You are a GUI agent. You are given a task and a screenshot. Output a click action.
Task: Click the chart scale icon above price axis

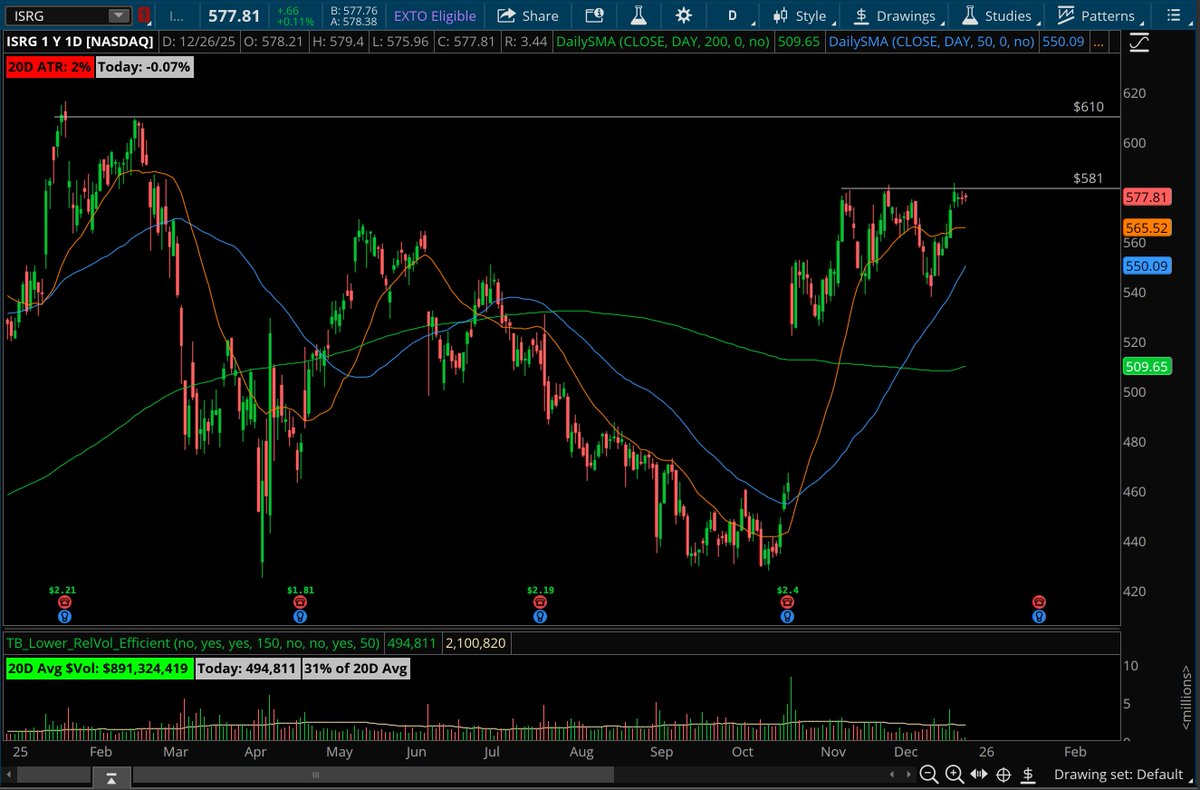[1139, 44]
